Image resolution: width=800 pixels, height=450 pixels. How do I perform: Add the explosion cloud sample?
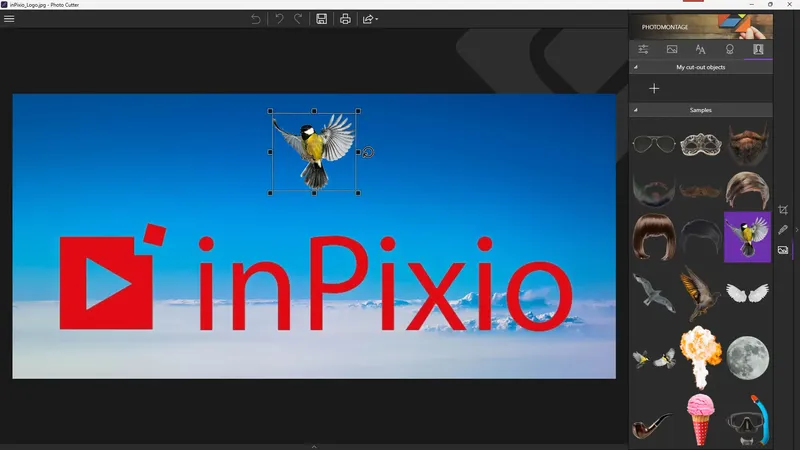click(x=701, y=357)
